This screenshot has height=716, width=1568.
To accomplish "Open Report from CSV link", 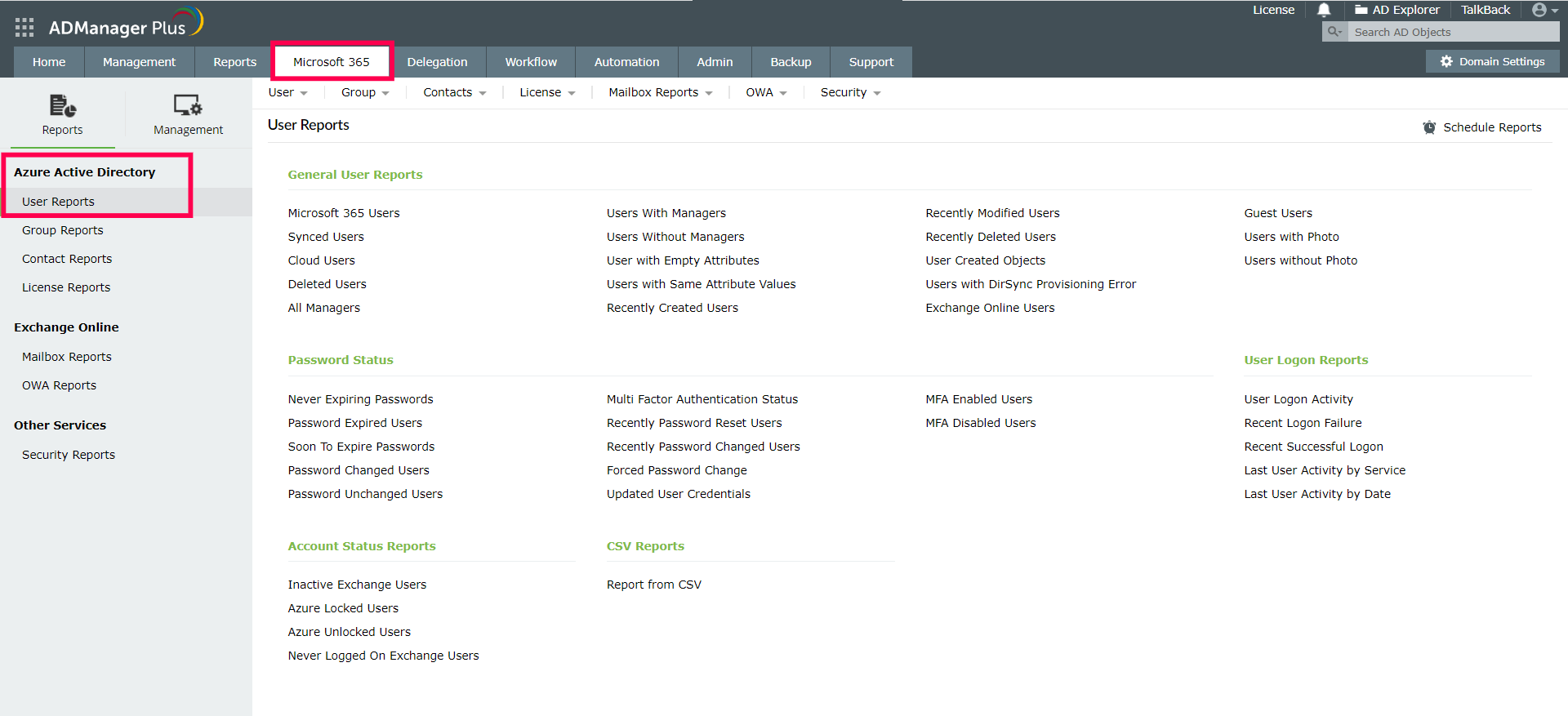I will [x=654, y=585].
